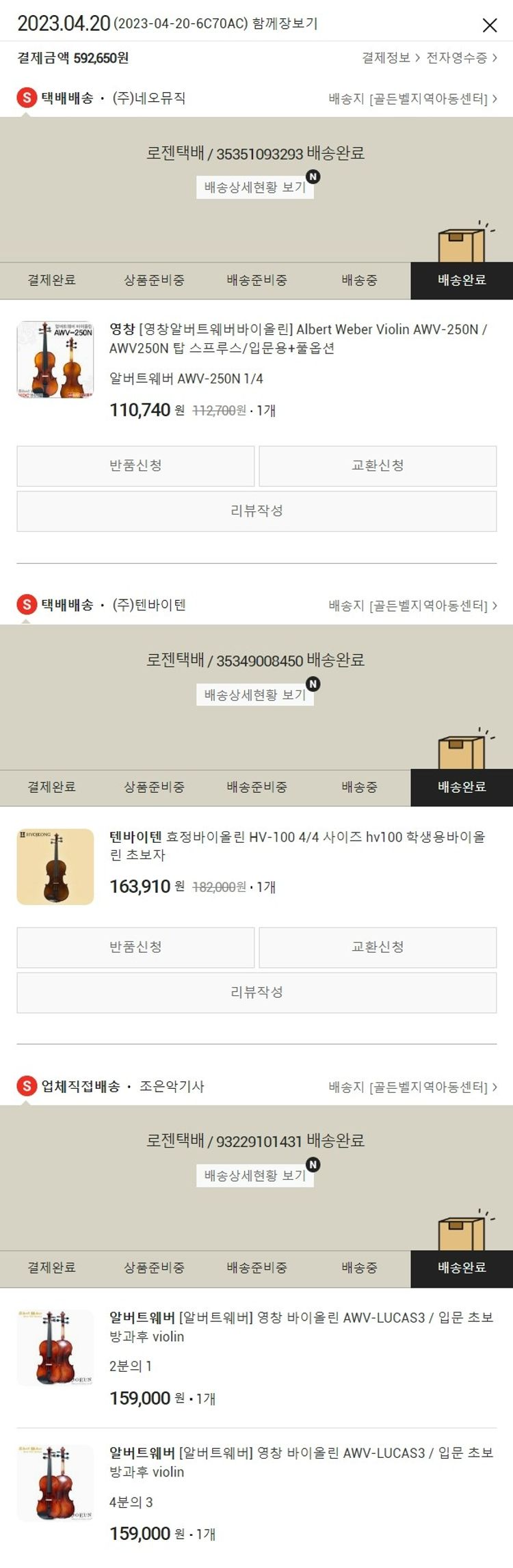Open 전자영수증 electronic receipt link

(462, 58)
